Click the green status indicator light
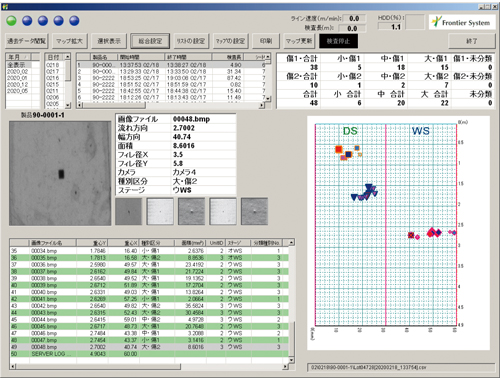500x380 pixels. click(11, 21)
